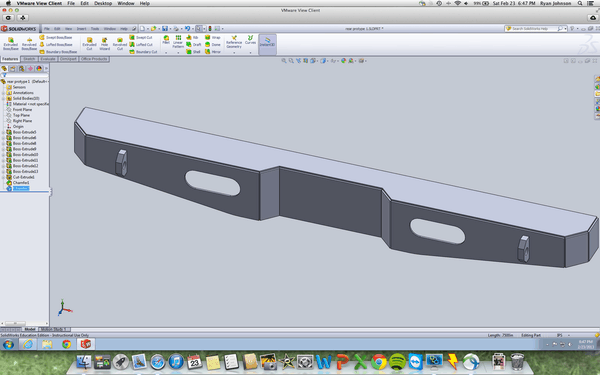Screen dimensions: 600x375
Task: Switch to the Sketch tab
Action: 29,59
